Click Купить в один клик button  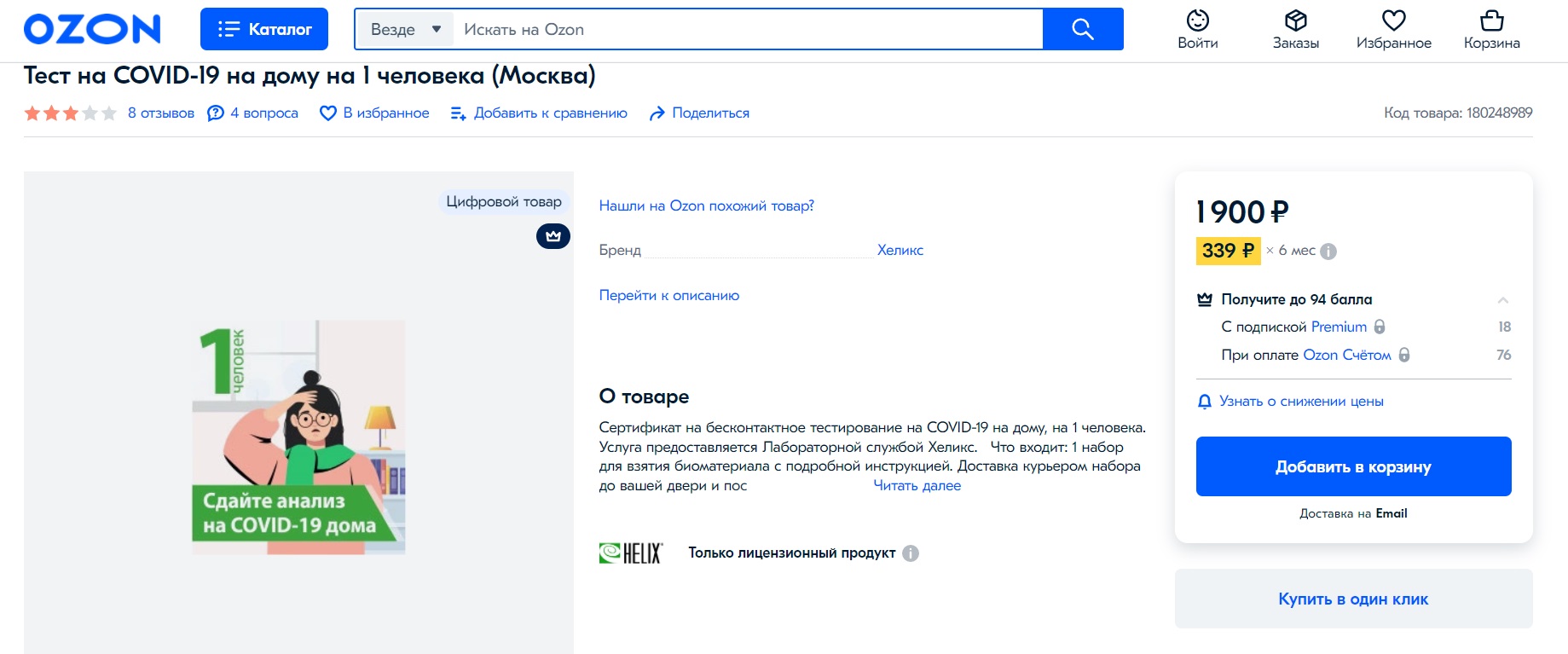[1354, 599]
